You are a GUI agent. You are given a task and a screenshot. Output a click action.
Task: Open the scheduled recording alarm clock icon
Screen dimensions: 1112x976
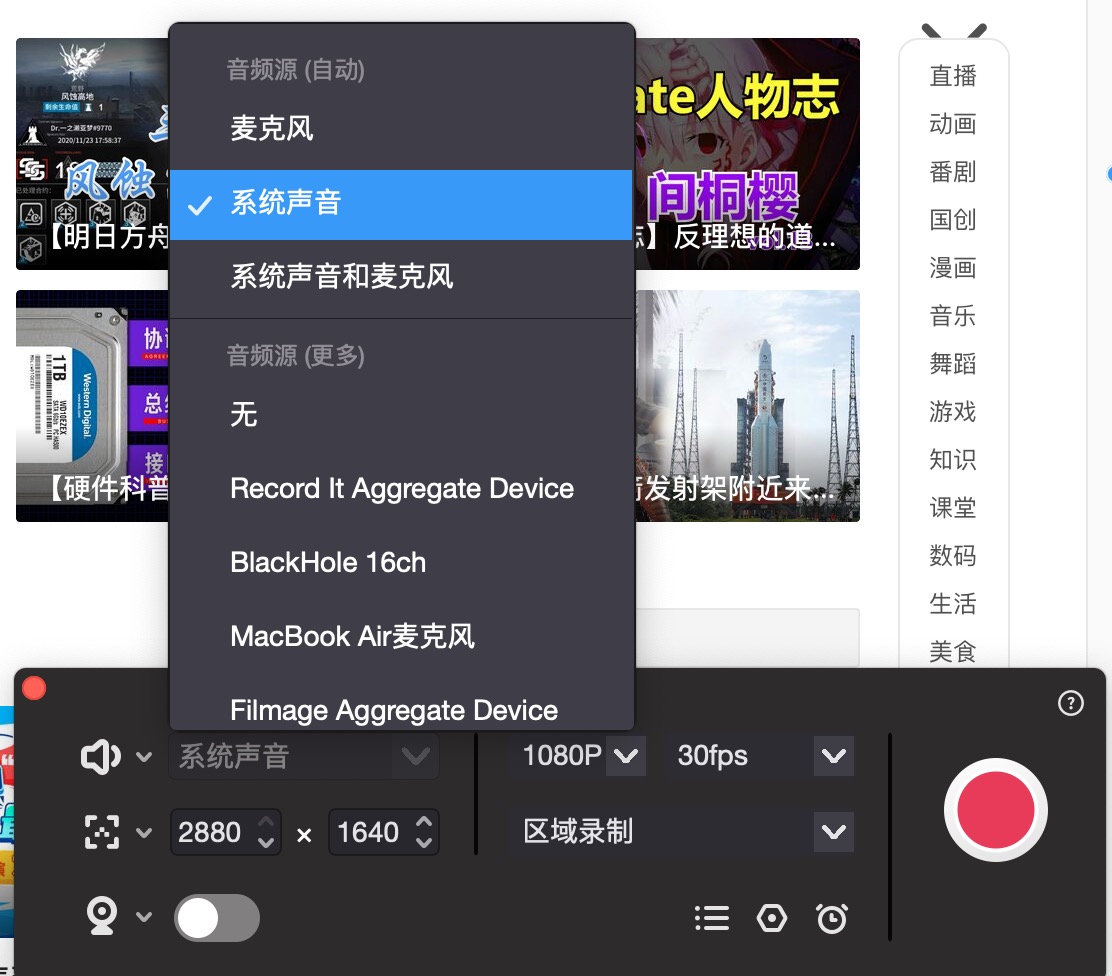click(x=831, y=918)
